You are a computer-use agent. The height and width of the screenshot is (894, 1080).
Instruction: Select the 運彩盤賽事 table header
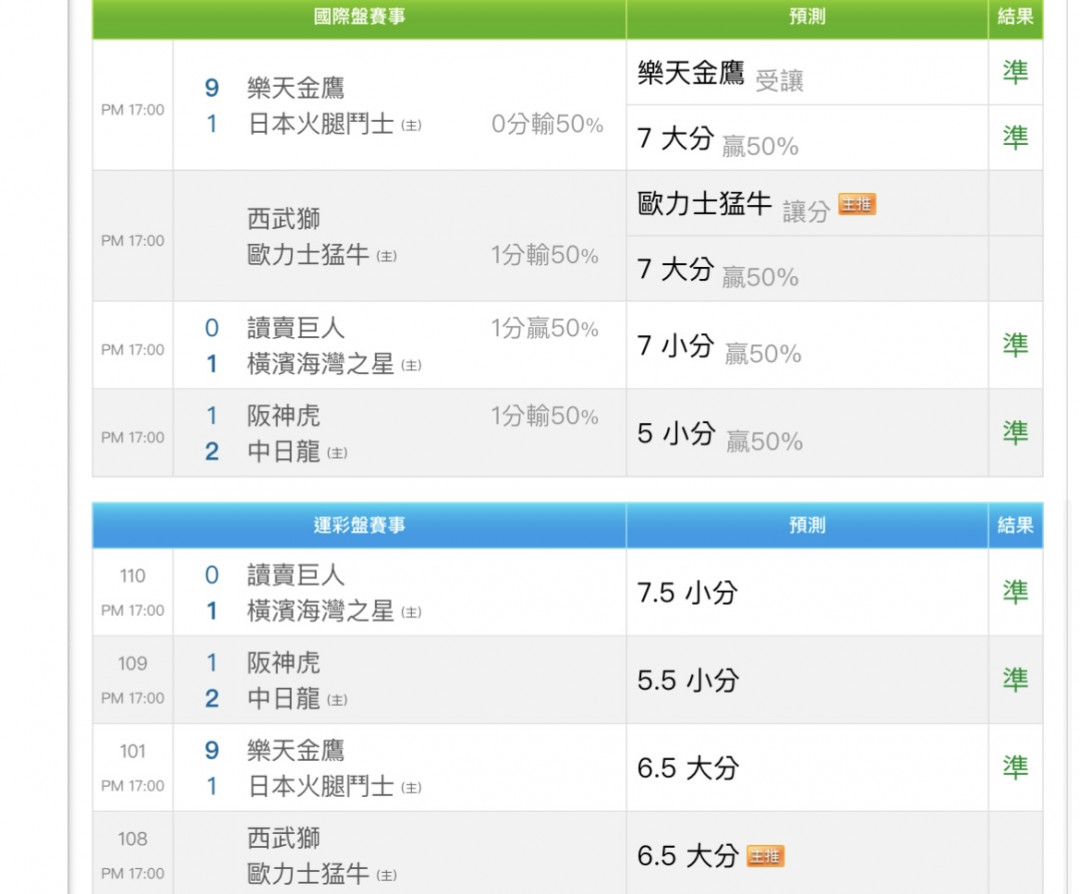[x=360, y=526]
